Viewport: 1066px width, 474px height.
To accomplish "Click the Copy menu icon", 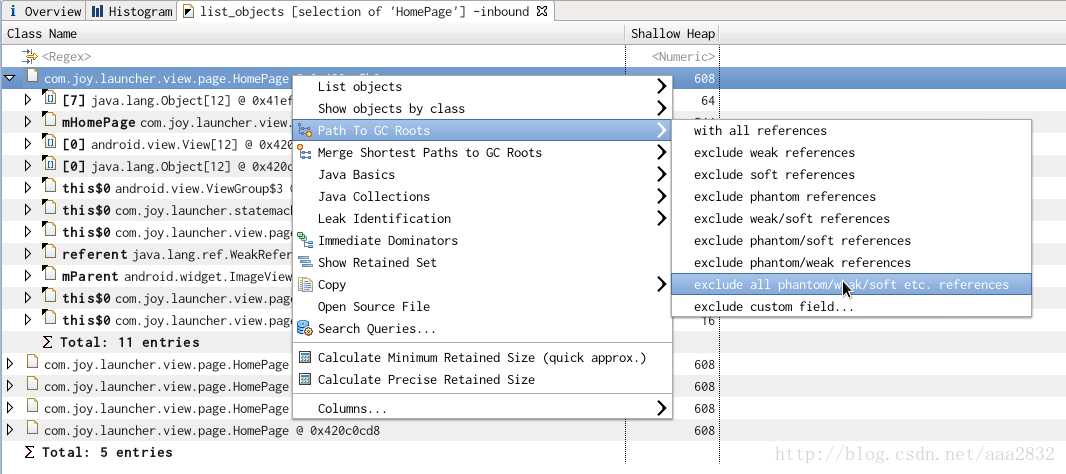I will (x=305, y=284).
